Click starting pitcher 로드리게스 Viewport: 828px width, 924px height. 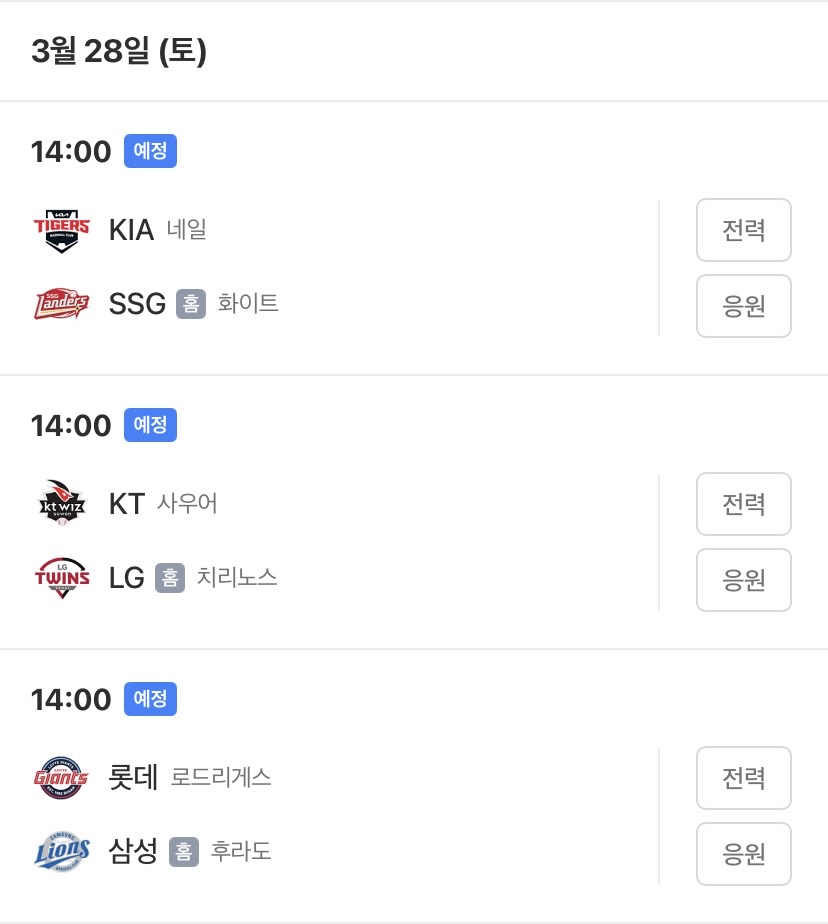tap(221, 778)
